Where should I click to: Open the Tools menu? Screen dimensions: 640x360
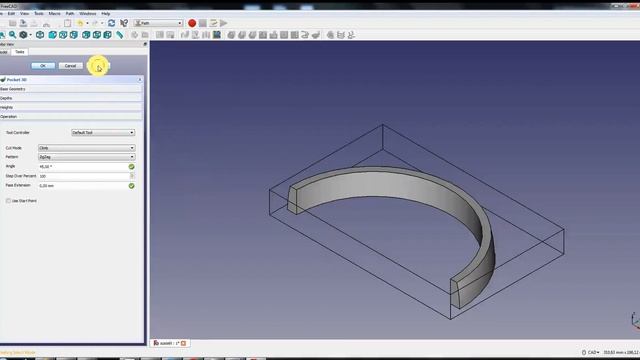[39, 13]
